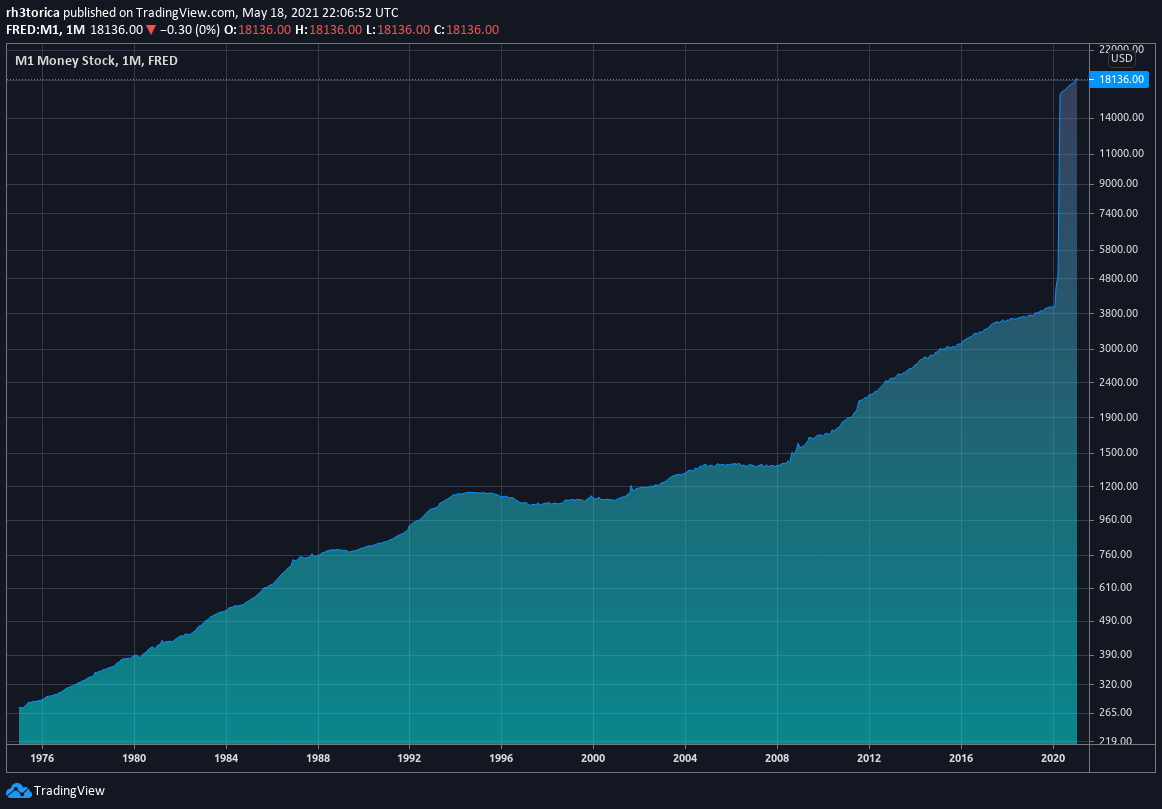Click the FRED:M1, 1M symbol text
This screenshot has width=1162, height=809.
click(x=45, y=30)
